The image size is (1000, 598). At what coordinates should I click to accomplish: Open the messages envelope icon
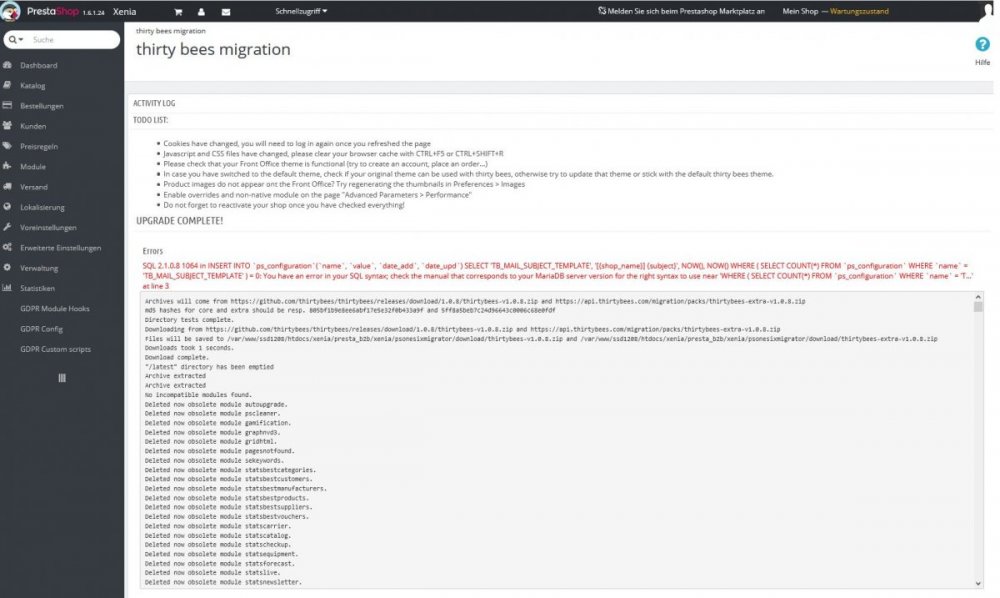(226, 11)
